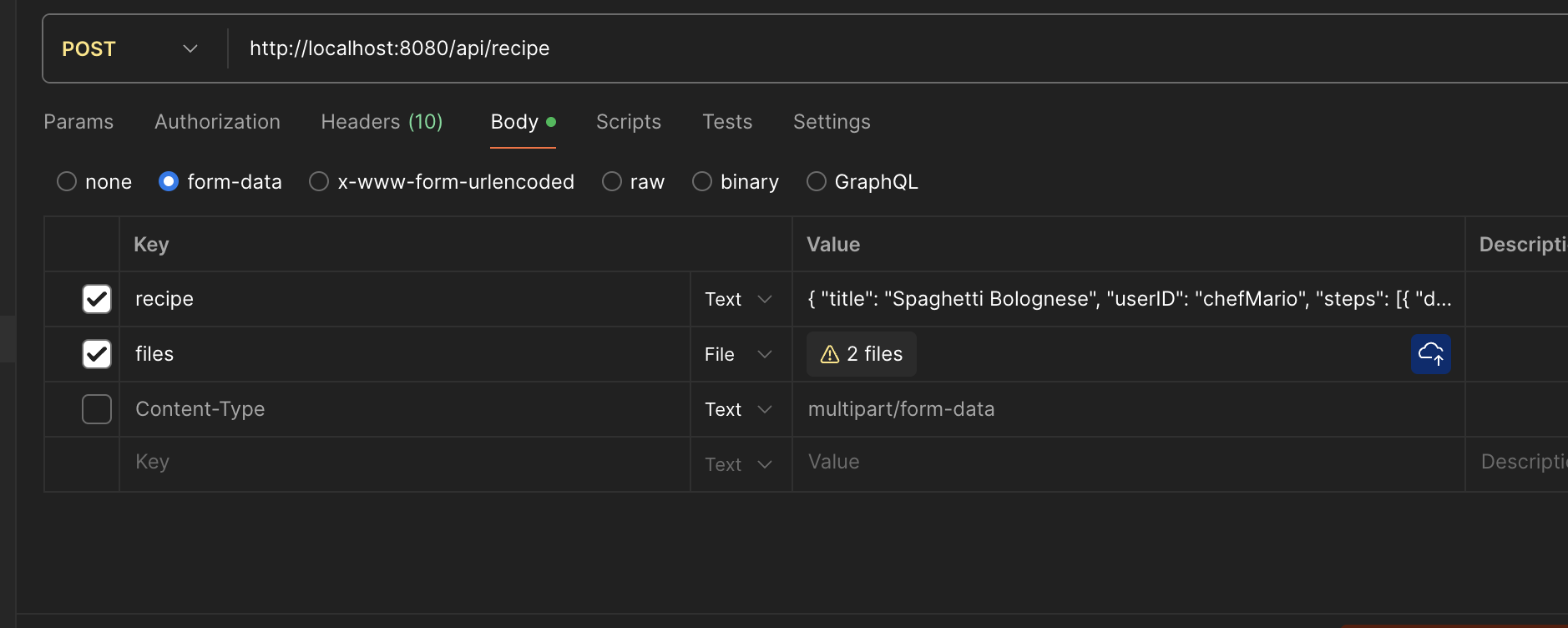Screen dimensions: 1568x628
Task: Click the warning icon on 2 files badge
Action: (x=829, y=355)
